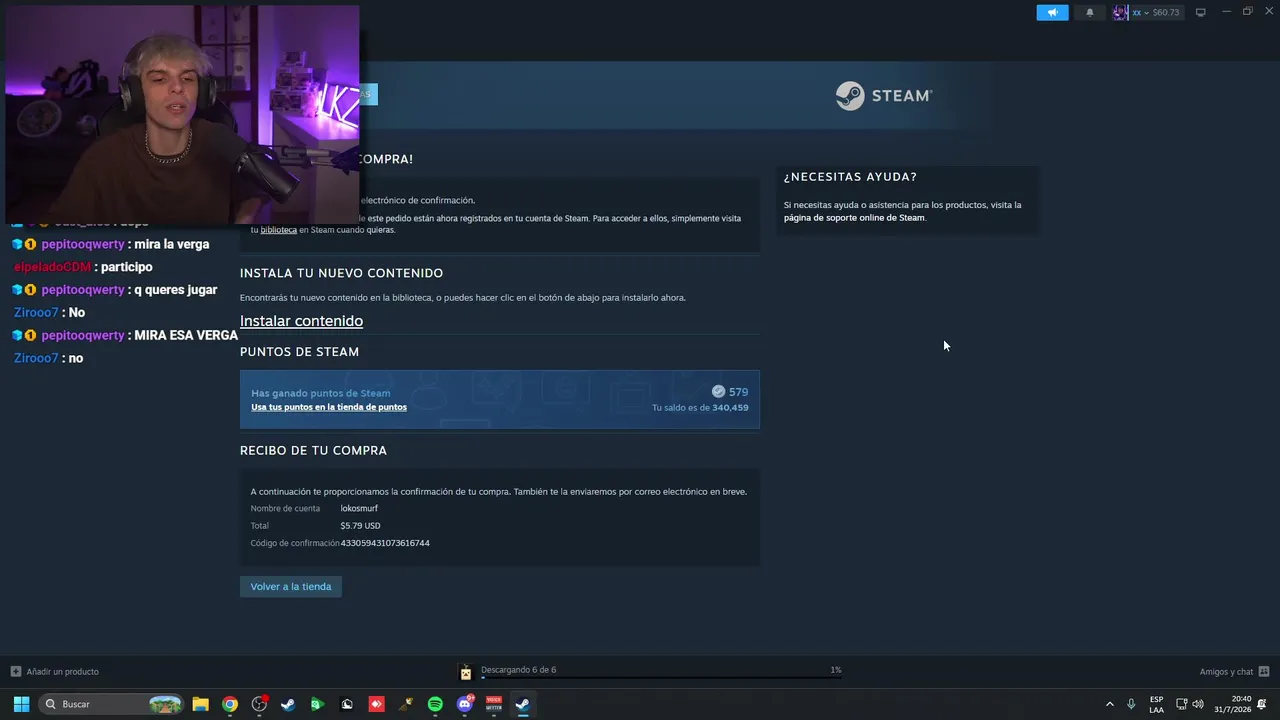1280x720 pixels.
Task: Open Amigos y chat
Action: tap(1226, 672)
